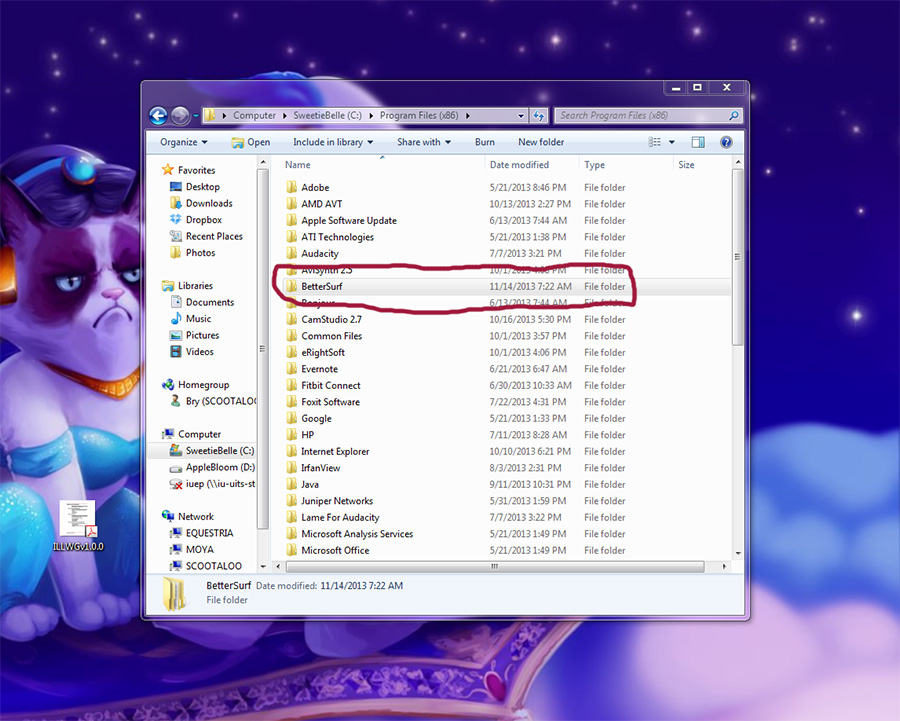
Task: Open the address bar history dropdown arrow
Action: tap(521, 115)
